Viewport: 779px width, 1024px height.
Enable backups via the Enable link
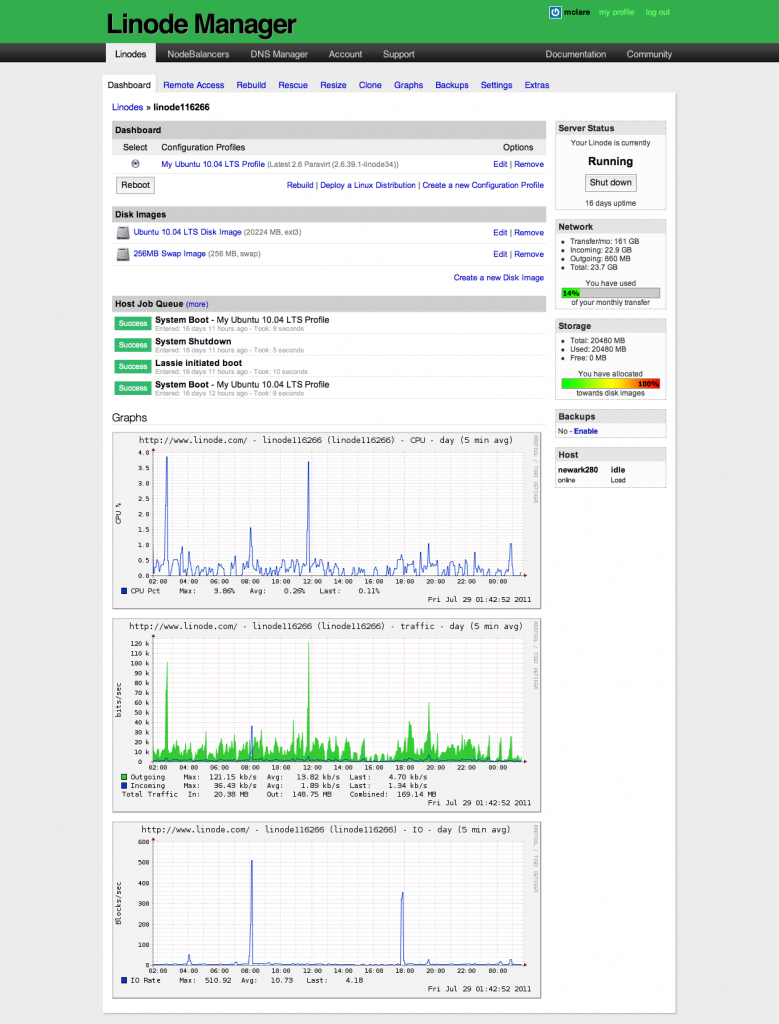[x=585, y=431]
